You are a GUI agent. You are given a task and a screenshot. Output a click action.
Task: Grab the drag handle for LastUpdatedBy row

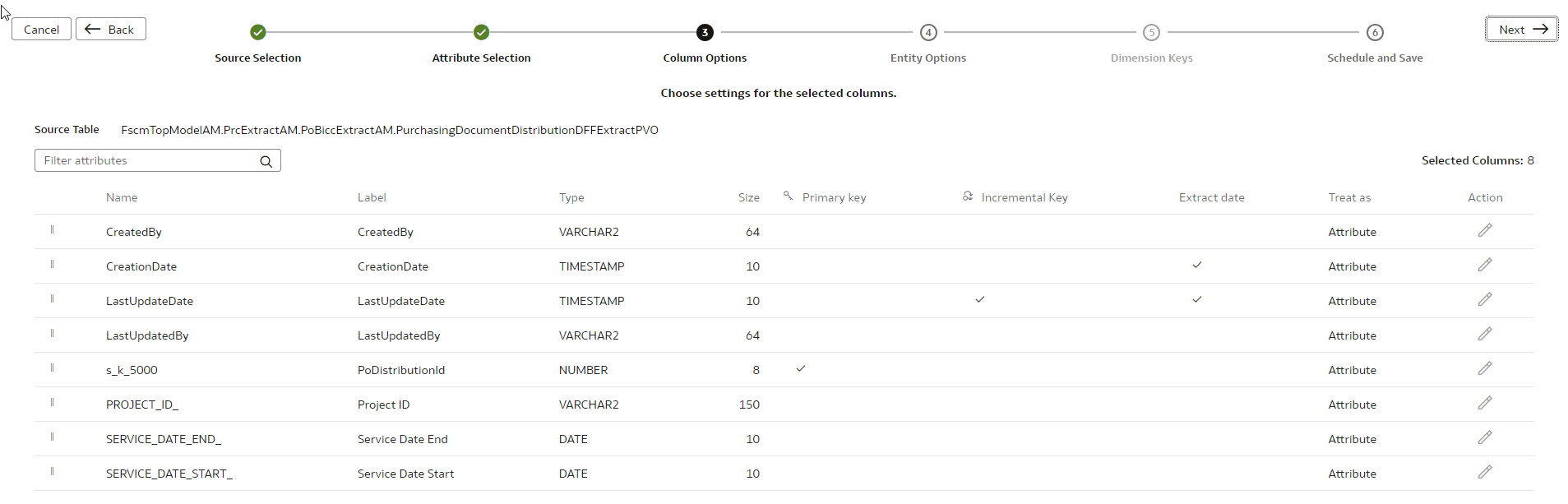point(52,334)
